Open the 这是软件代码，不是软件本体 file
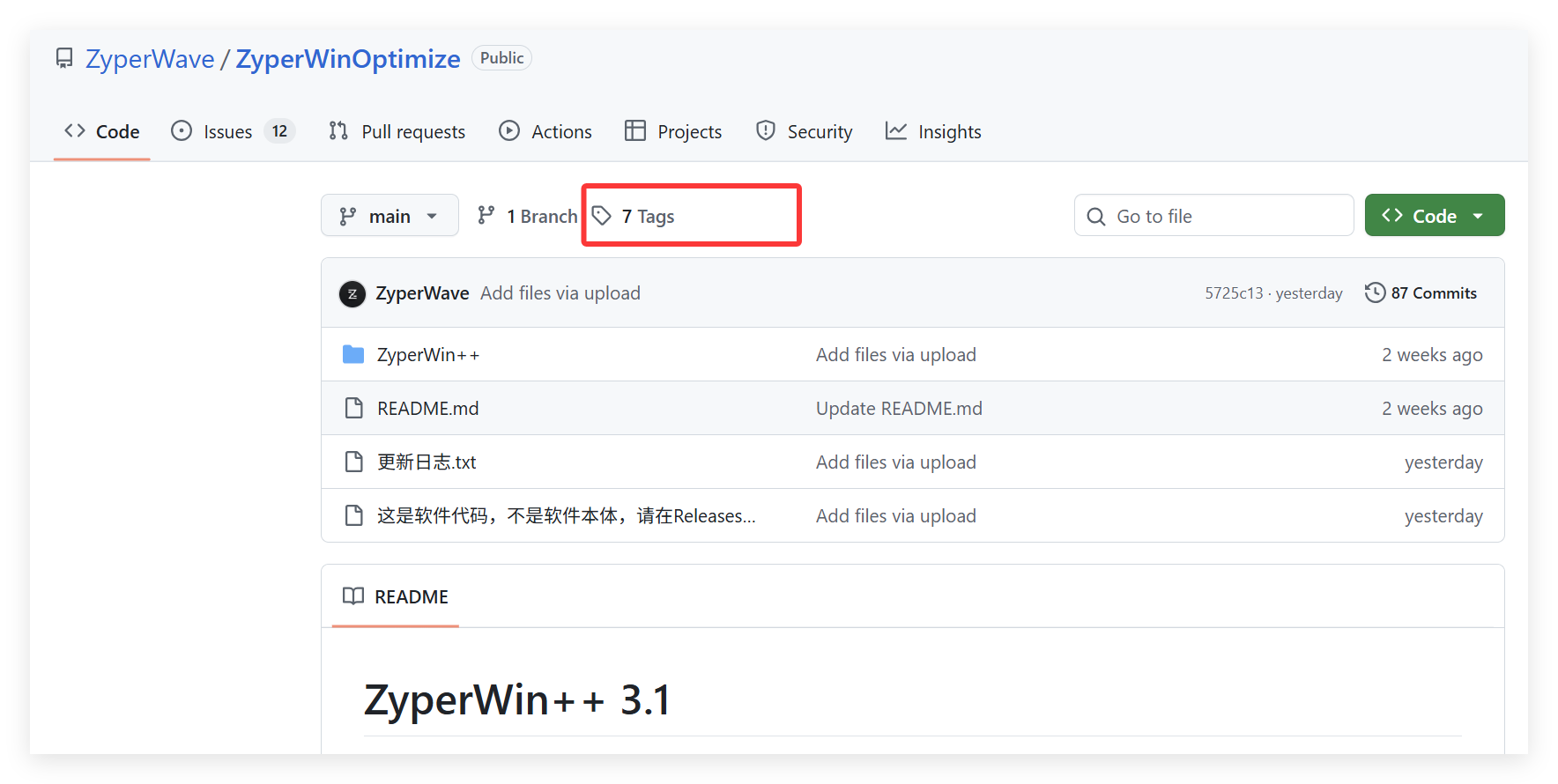Image resolution: width=1558 pixels, height=784 pixels. pyautogui.click(x=567, y=516)
